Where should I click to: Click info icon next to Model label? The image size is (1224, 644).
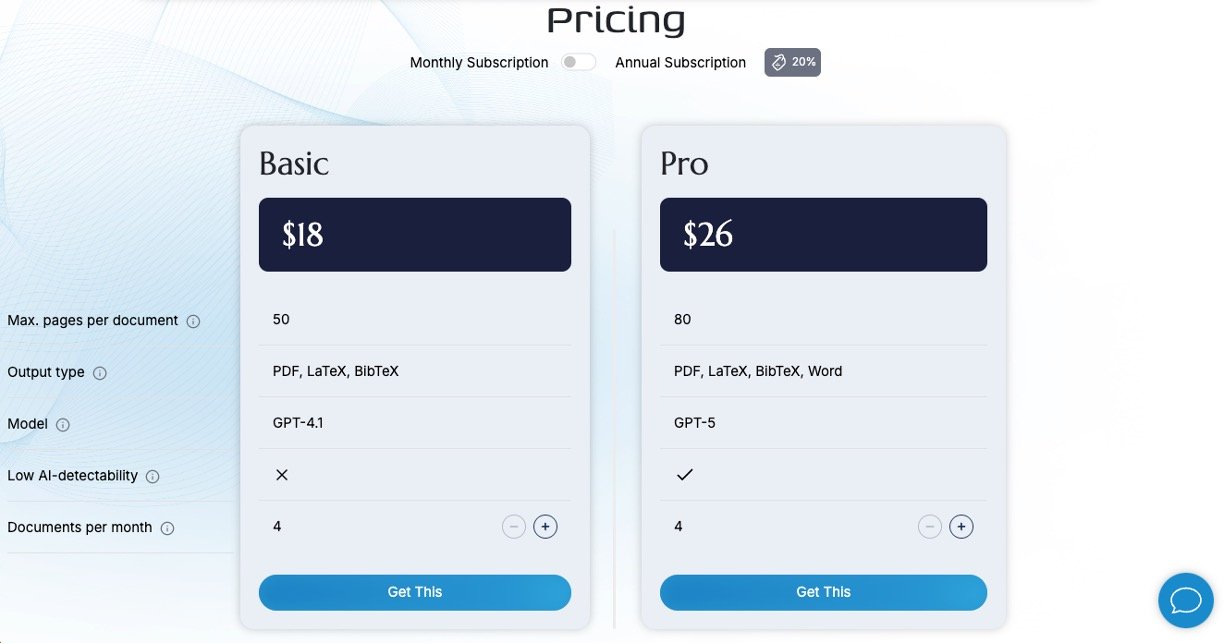[x=63, y=425]
